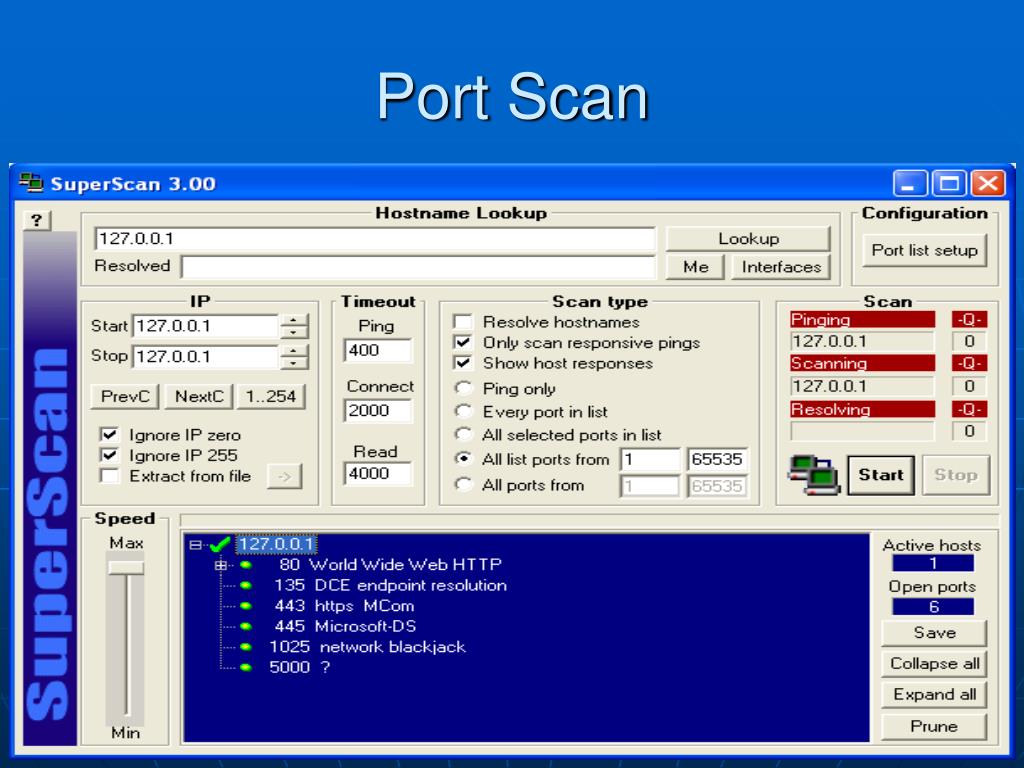The image size is (1024, 768).
Task: Click the Resolved text field
Action: pos(419,267)
